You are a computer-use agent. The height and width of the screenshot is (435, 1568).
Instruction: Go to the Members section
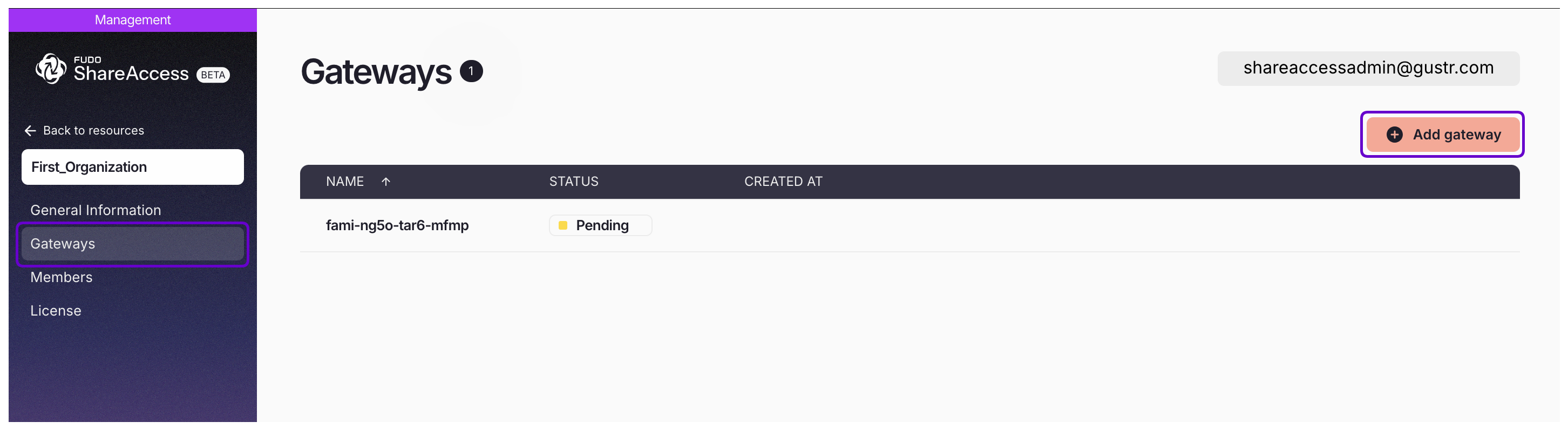(62, 277)
